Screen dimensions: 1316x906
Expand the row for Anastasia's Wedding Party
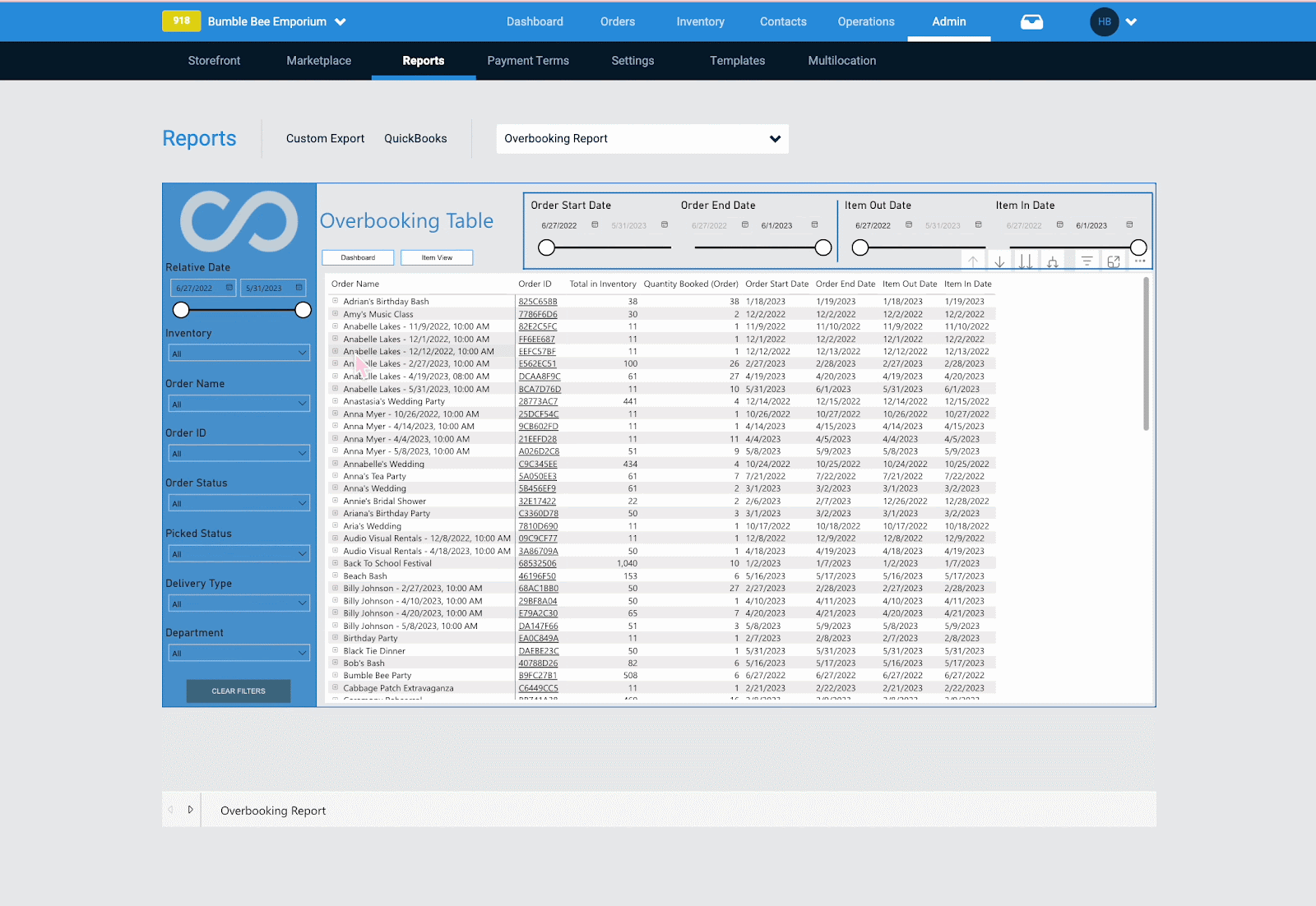point(335,401)
